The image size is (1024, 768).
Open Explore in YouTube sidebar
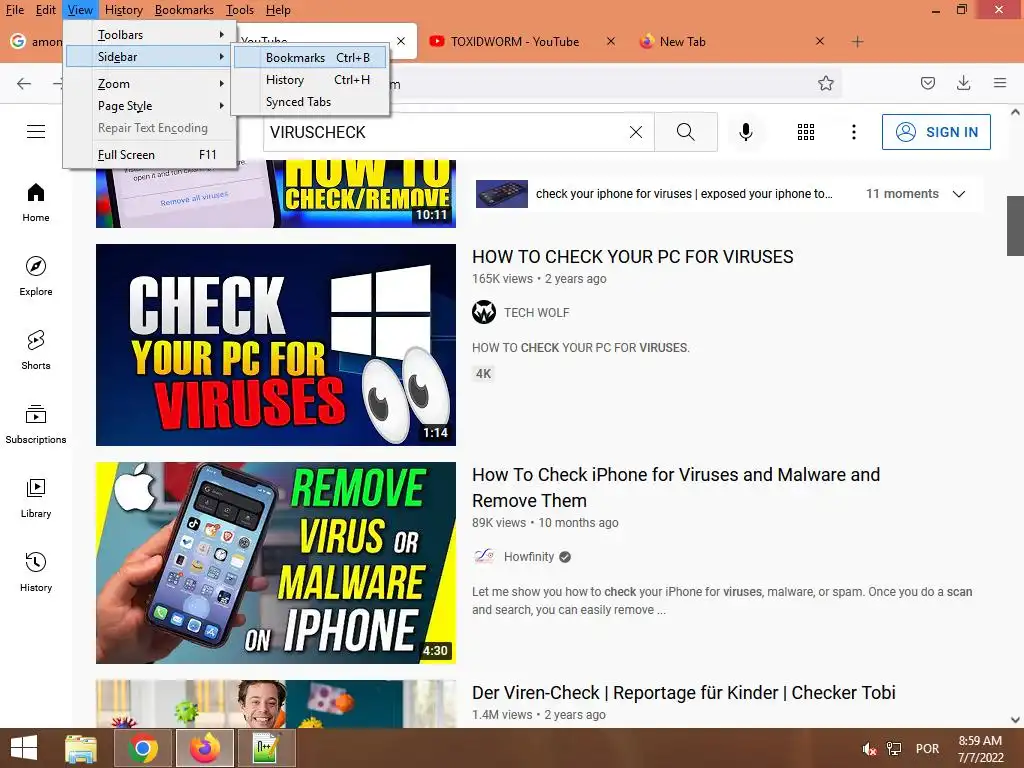point(36,276)
